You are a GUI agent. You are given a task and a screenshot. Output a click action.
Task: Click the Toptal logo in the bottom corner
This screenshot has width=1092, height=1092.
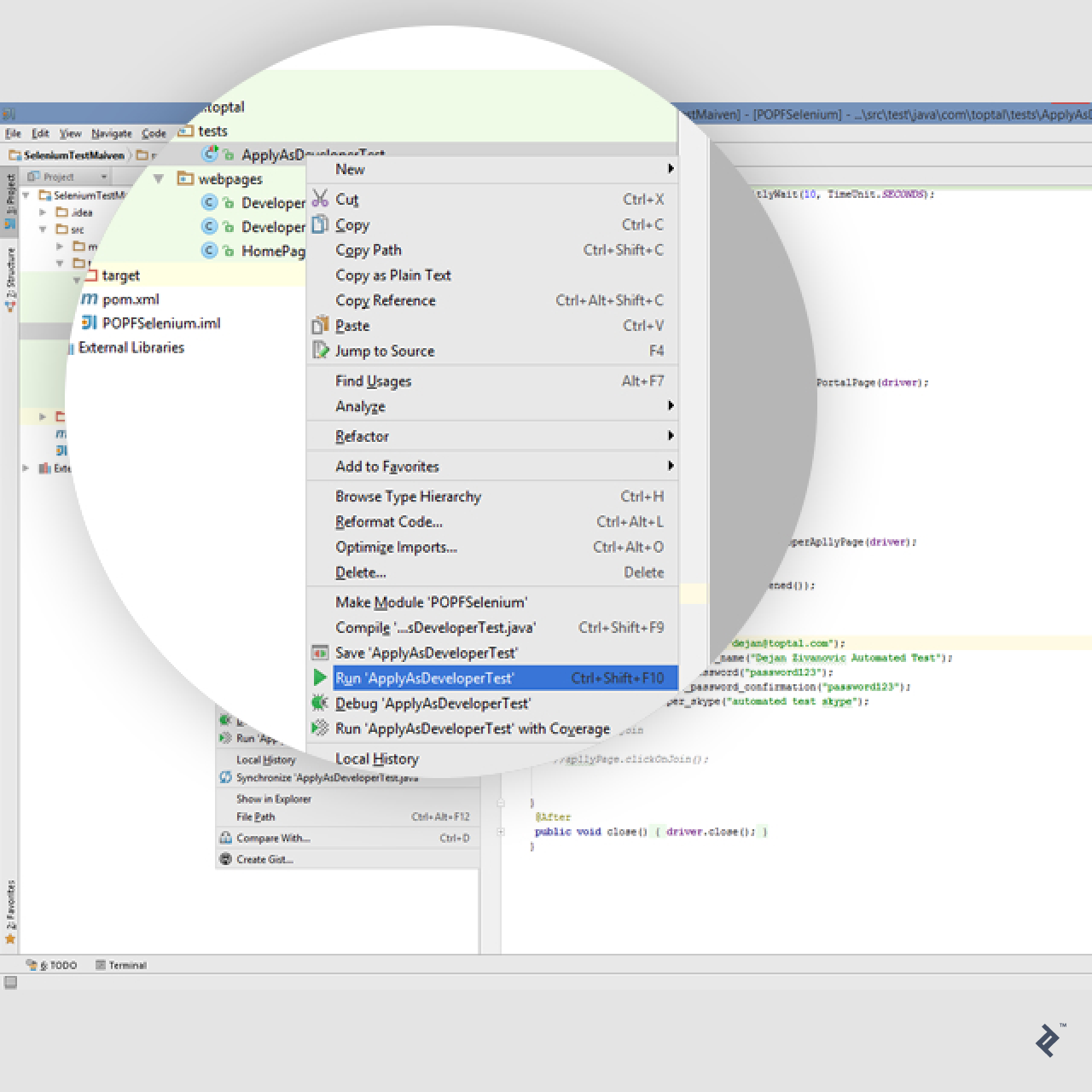(1048, 1039)
